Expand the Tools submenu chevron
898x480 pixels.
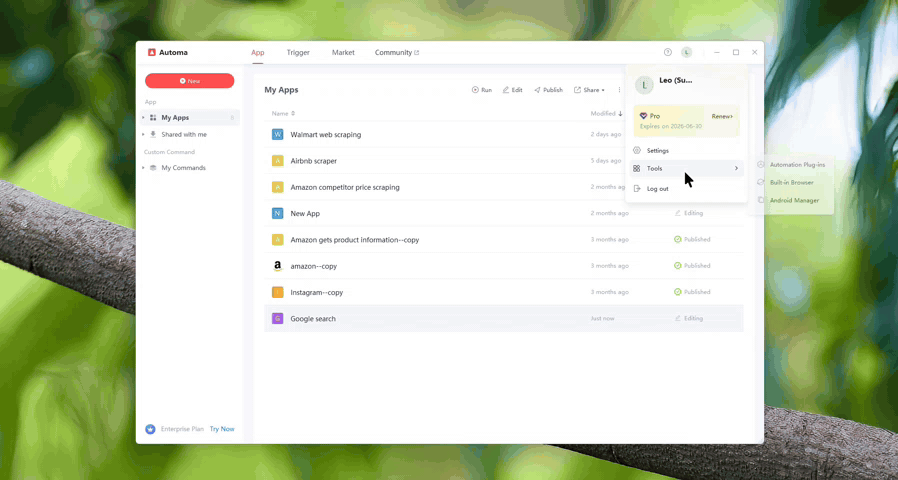(736, 168)
